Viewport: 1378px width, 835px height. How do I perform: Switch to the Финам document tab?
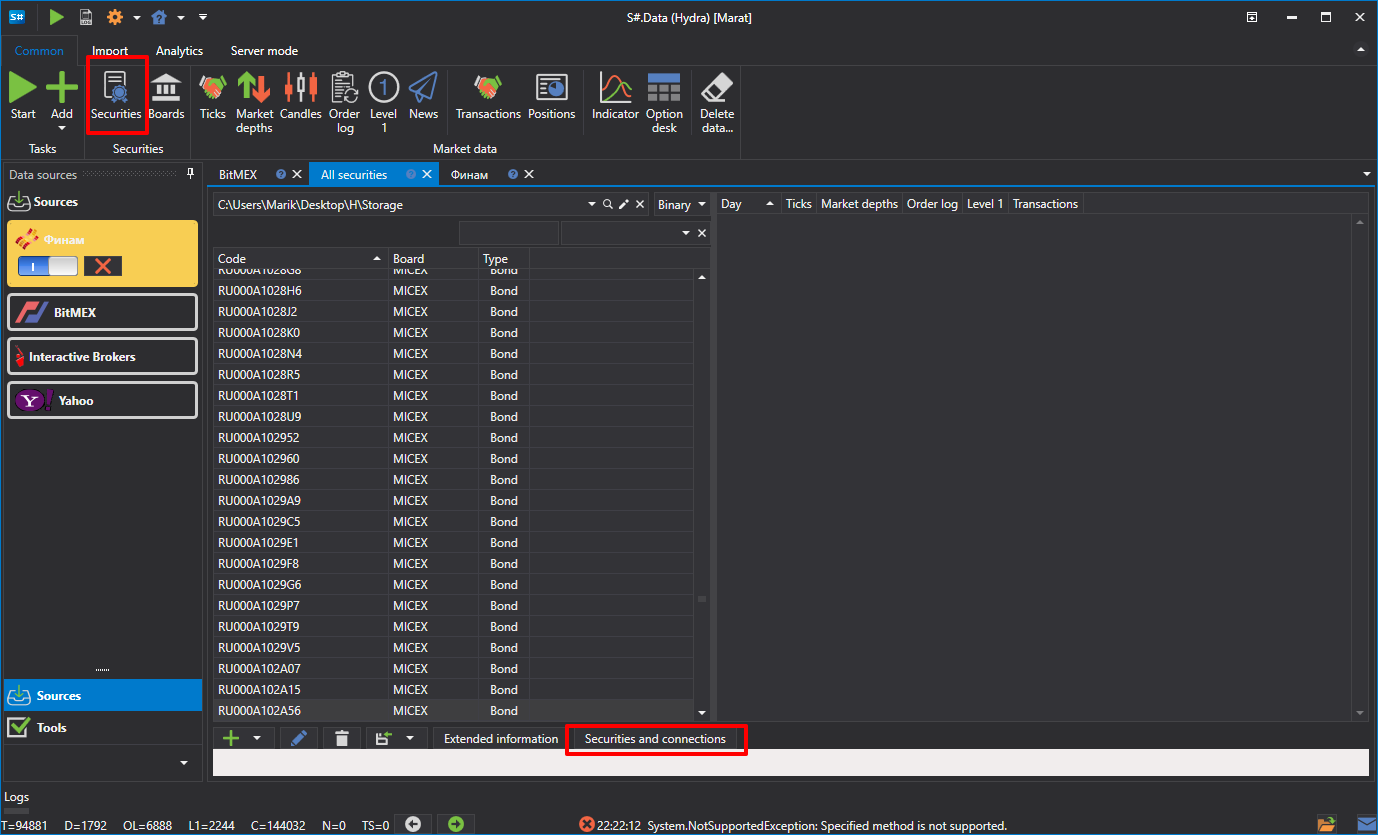click(x=470, y=174)
